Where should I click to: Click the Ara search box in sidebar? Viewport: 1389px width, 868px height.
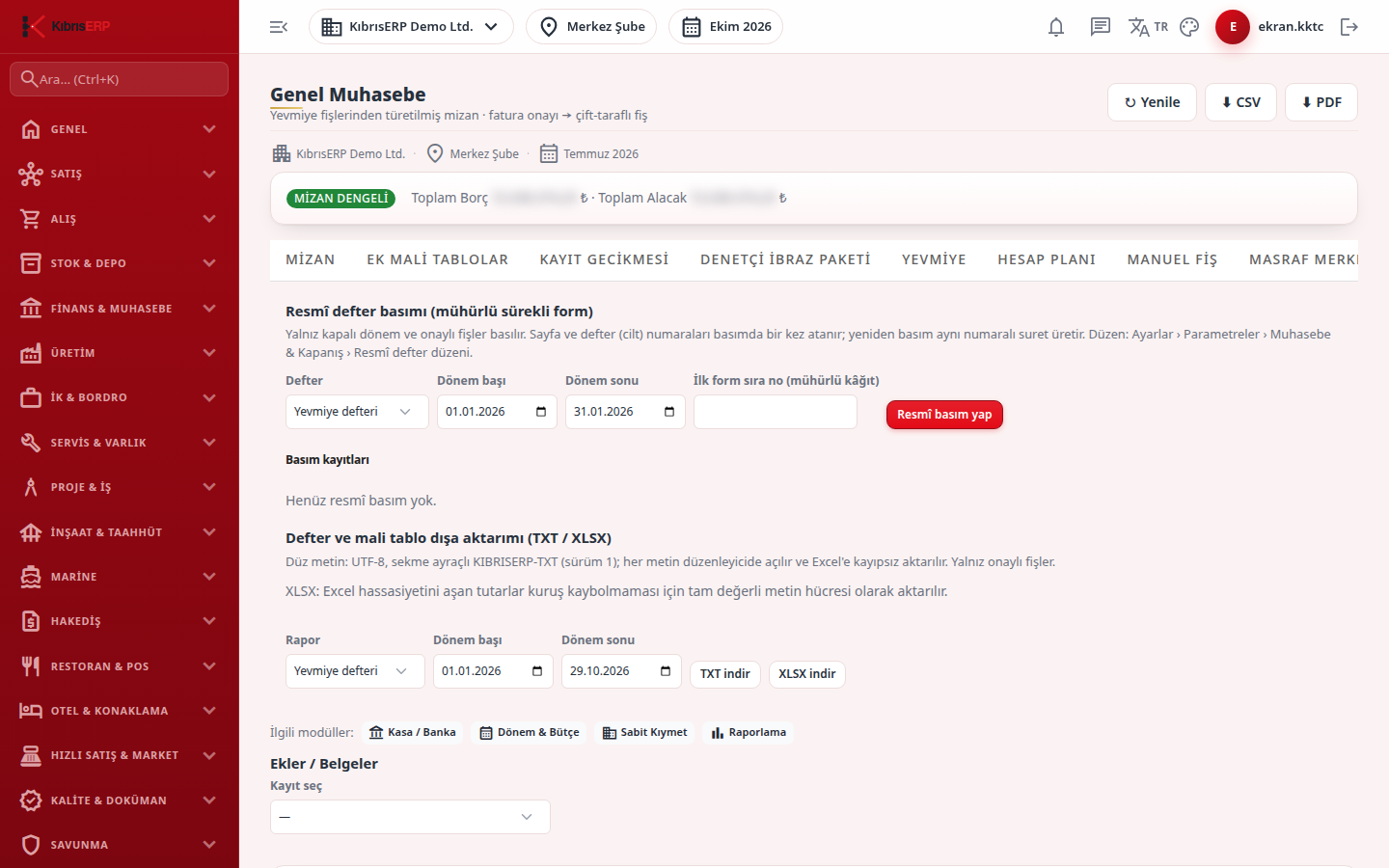[120, 79]
